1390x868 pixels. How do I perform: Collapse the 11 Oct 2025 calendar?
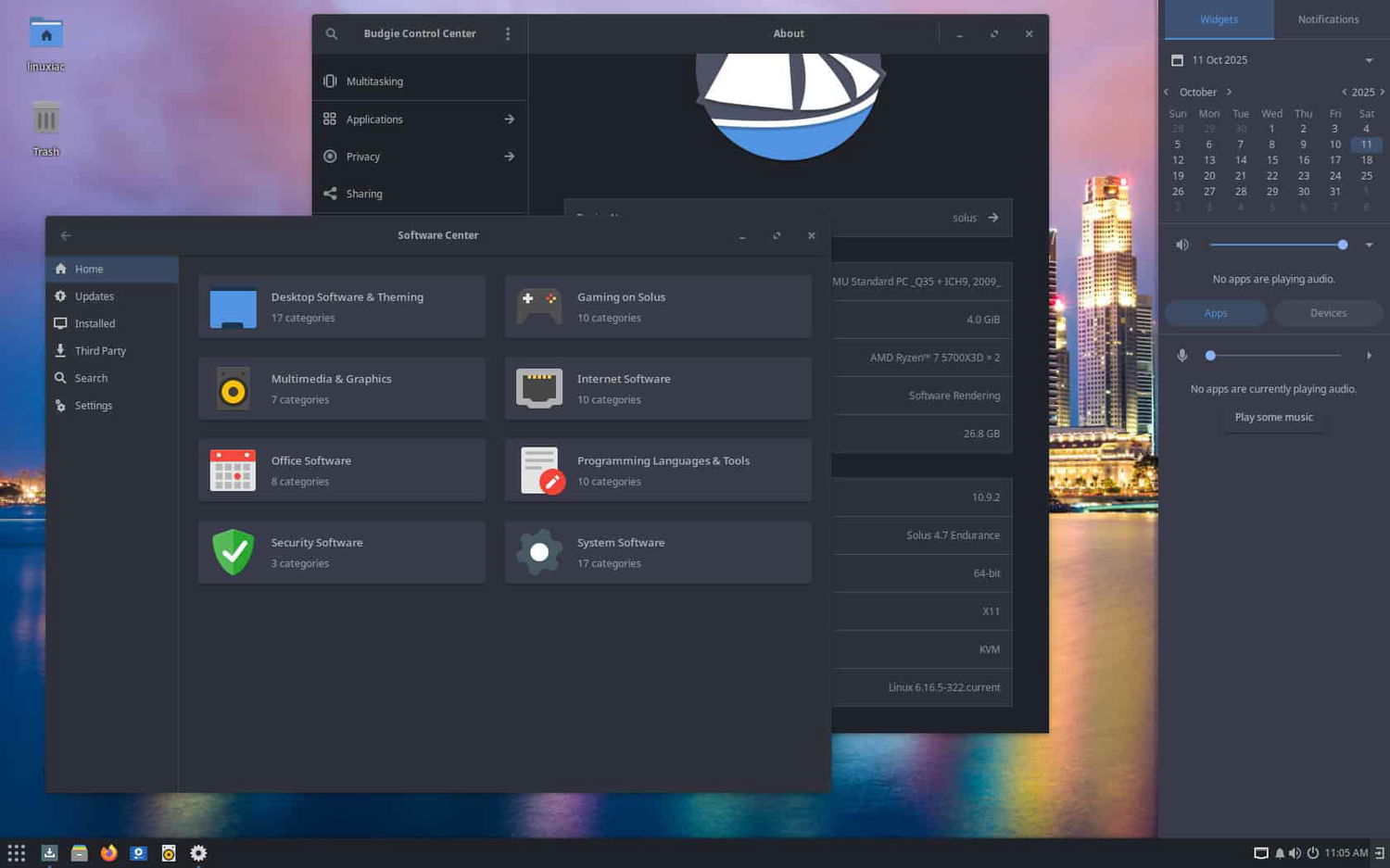pos(1369,60)
